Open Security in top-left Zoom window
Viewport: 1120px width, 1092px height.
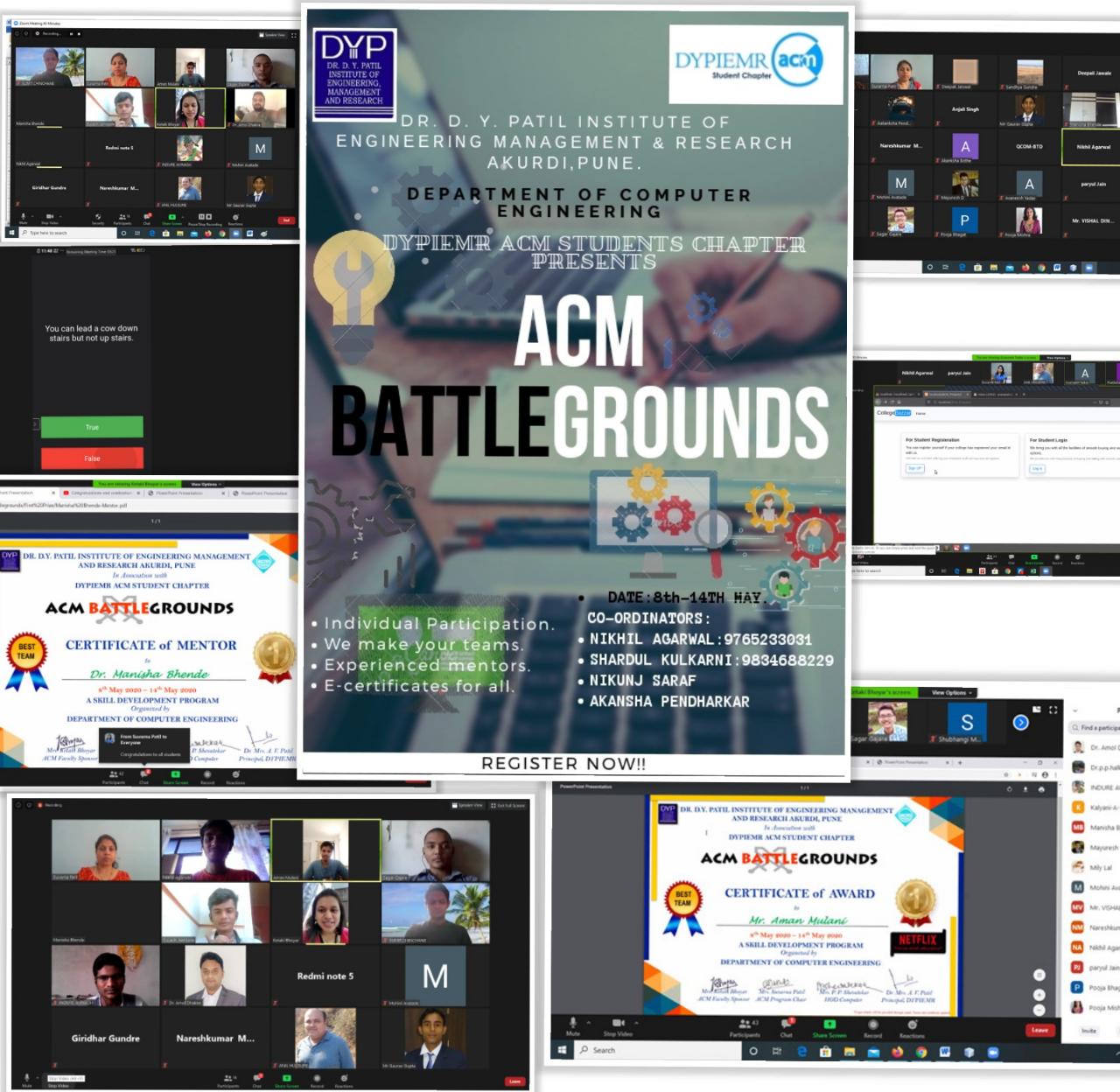(98, 219)
